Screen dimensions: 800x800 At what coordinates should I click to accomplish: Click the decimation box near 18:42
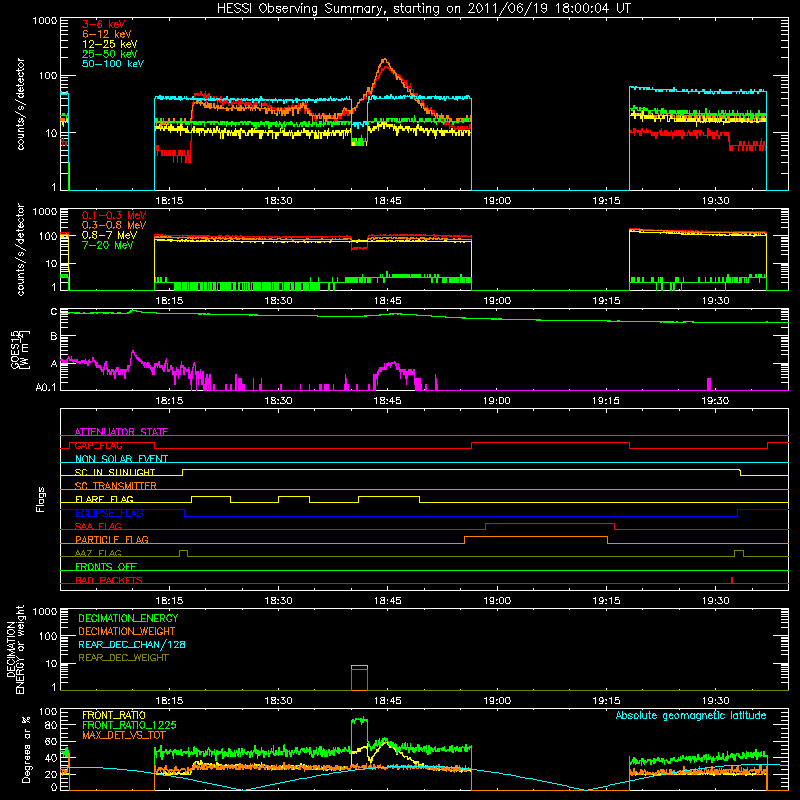[x=359, y=678]
